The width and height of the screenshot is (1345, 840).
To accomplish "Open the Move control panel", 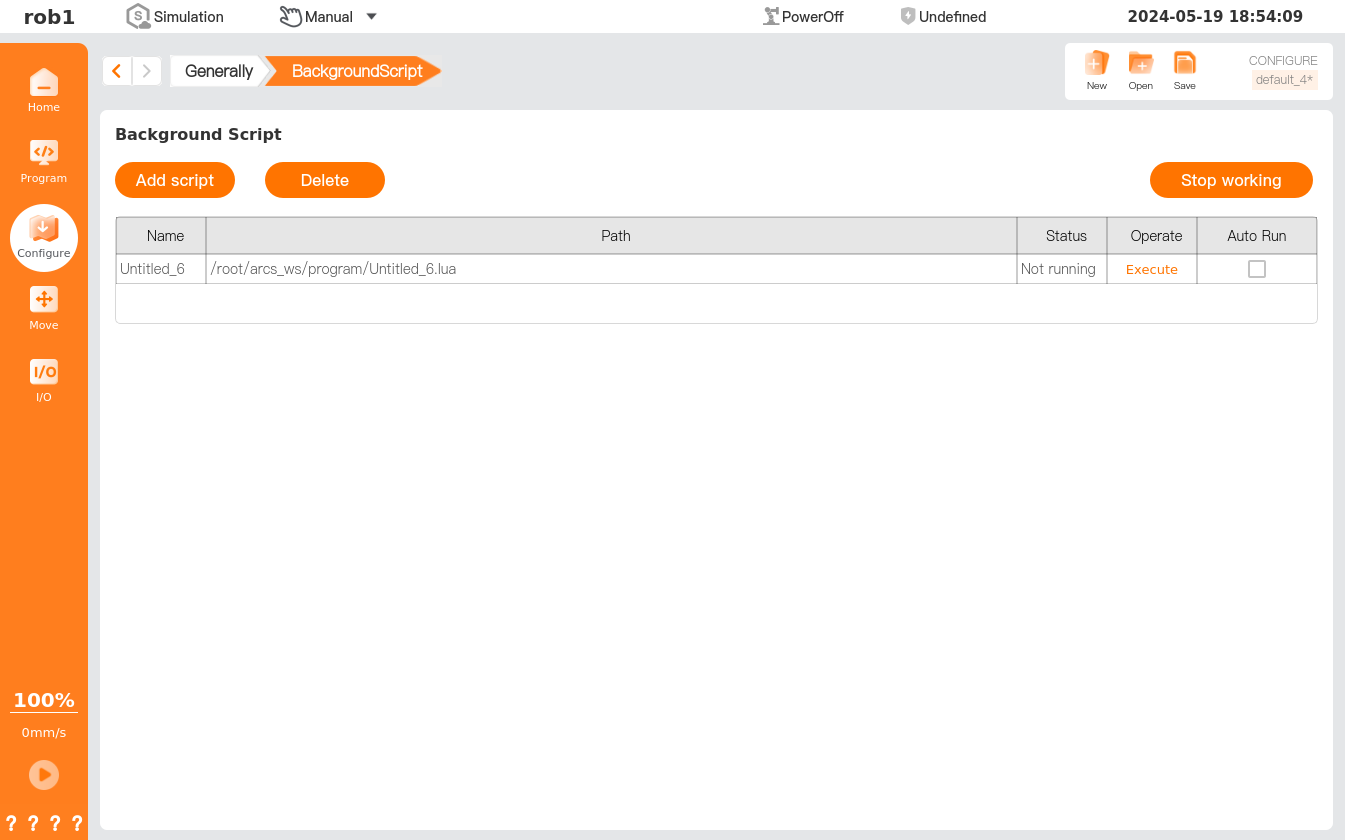I will [x=43, y=308].
